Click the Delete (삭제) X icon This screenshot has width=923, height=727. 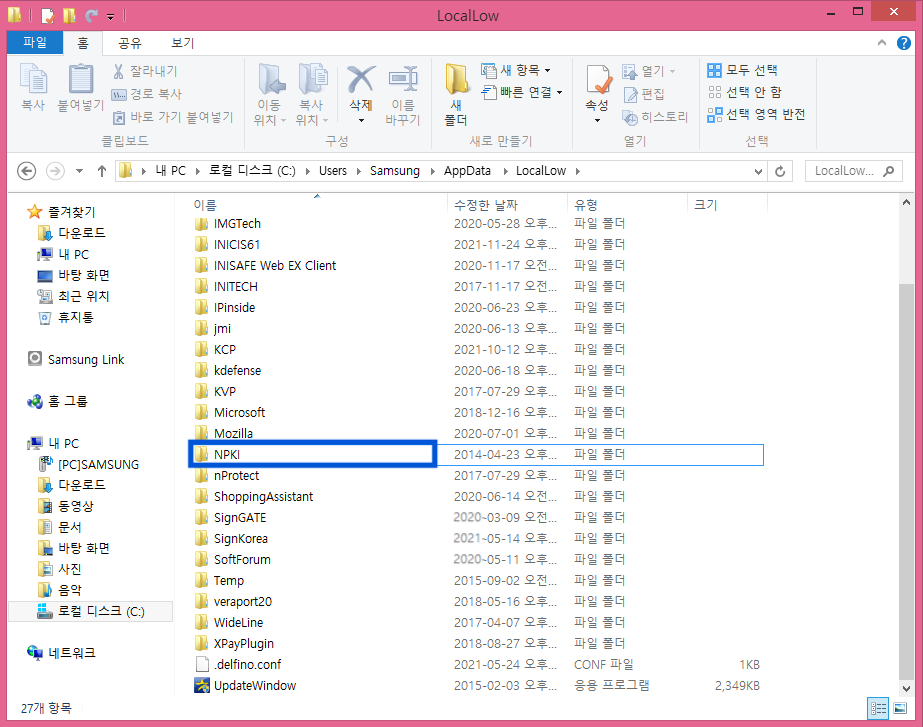(x=361, y=79)
